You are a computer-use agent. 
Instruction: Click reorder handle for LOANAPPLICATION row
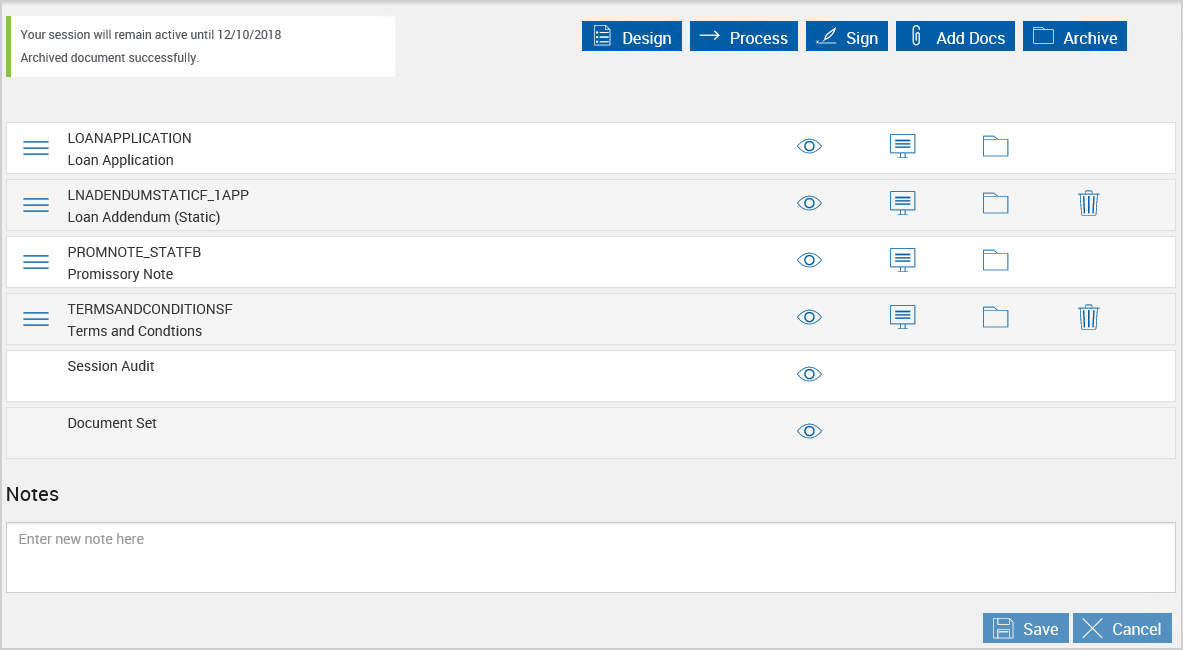35,148
